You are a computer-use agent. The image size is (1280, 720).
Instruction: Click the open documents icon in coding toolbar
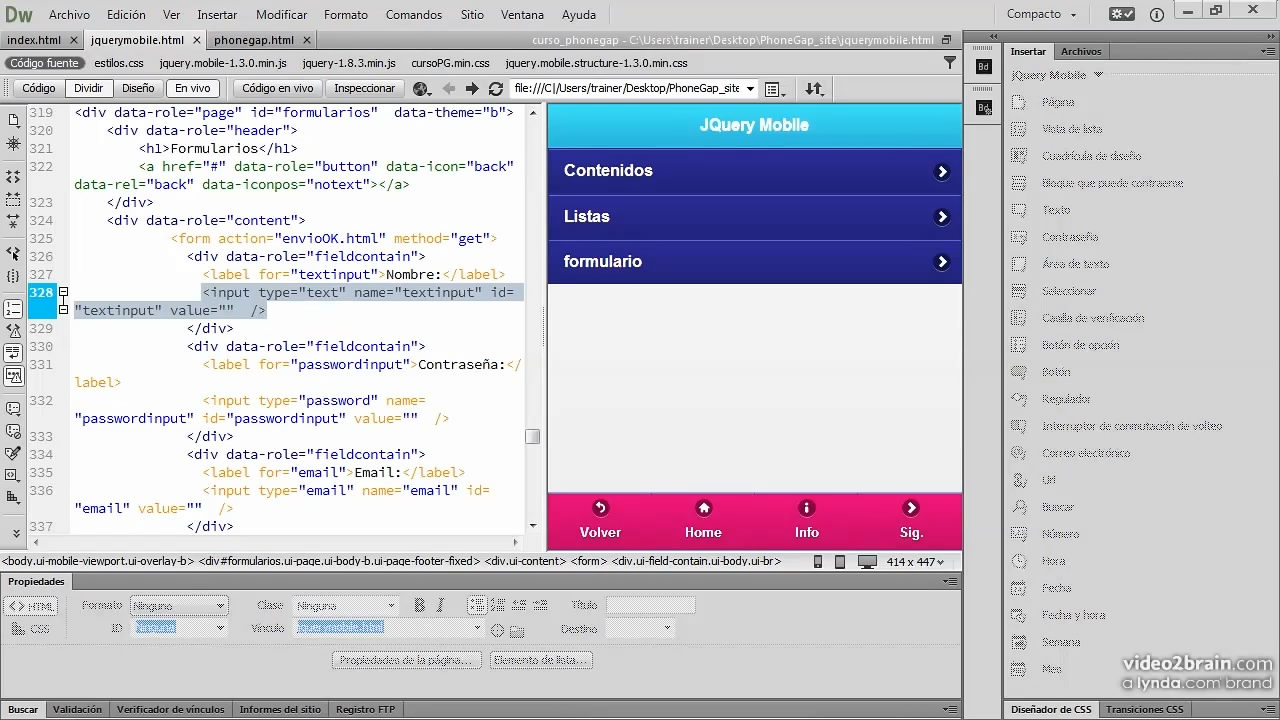click(13, 120)
